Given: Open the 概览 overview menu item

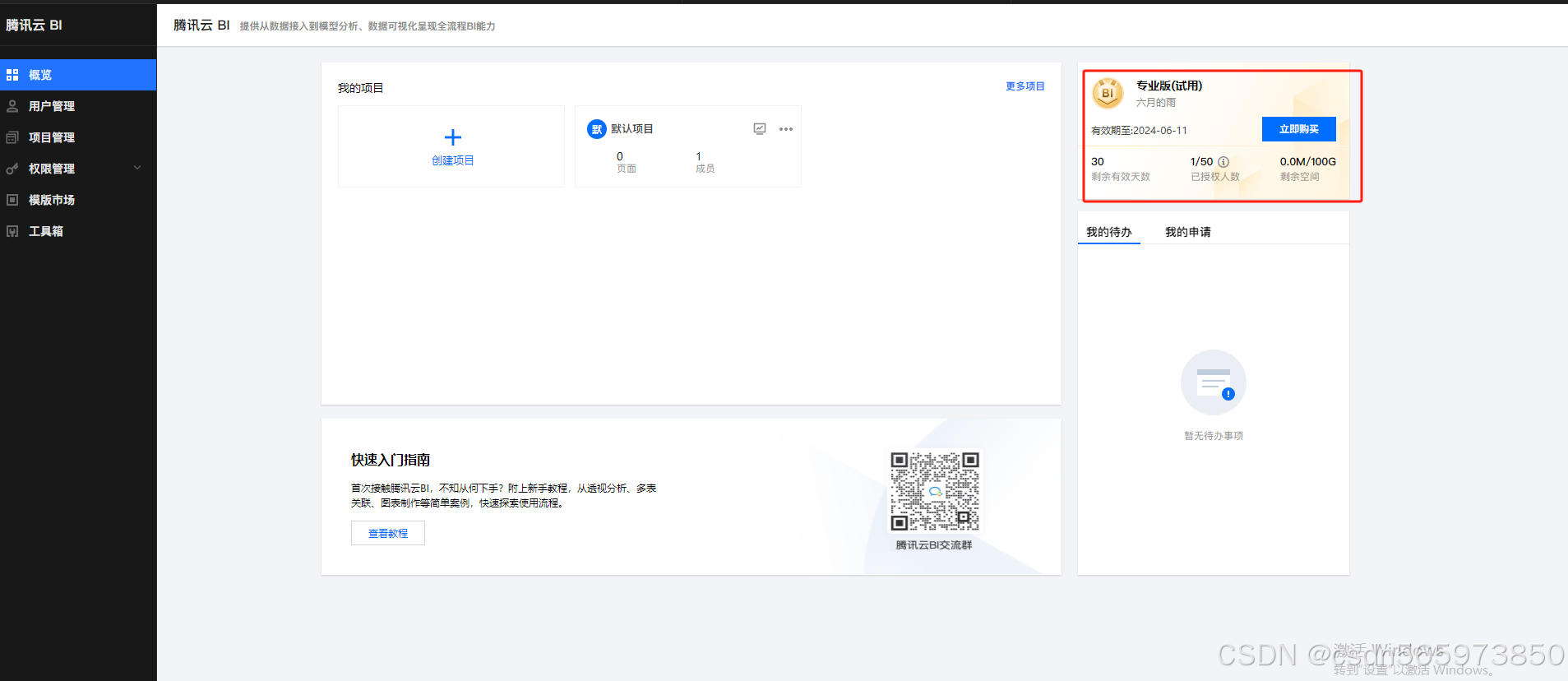Looking at the screenshot, I should [78, 75].
